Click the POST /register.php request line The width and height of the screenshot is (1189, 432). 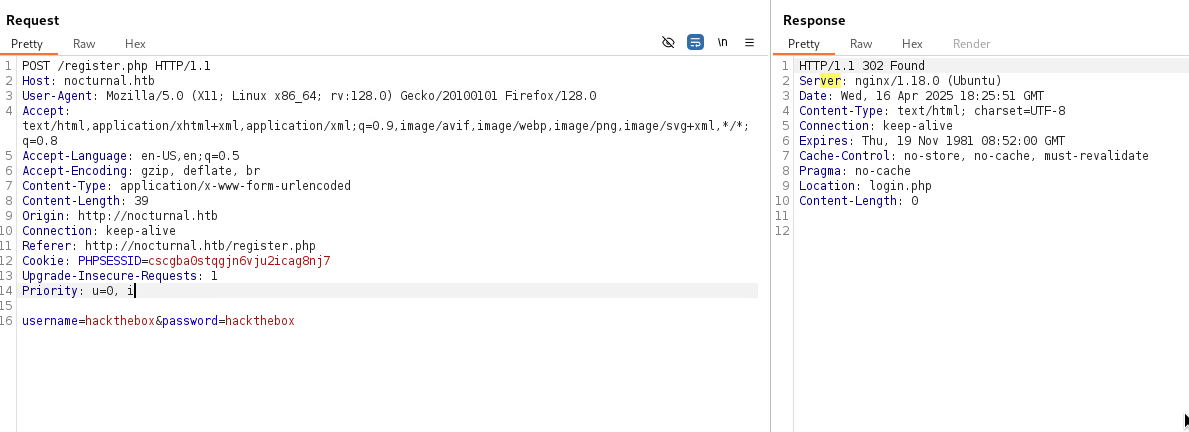[x=116, y=66]
